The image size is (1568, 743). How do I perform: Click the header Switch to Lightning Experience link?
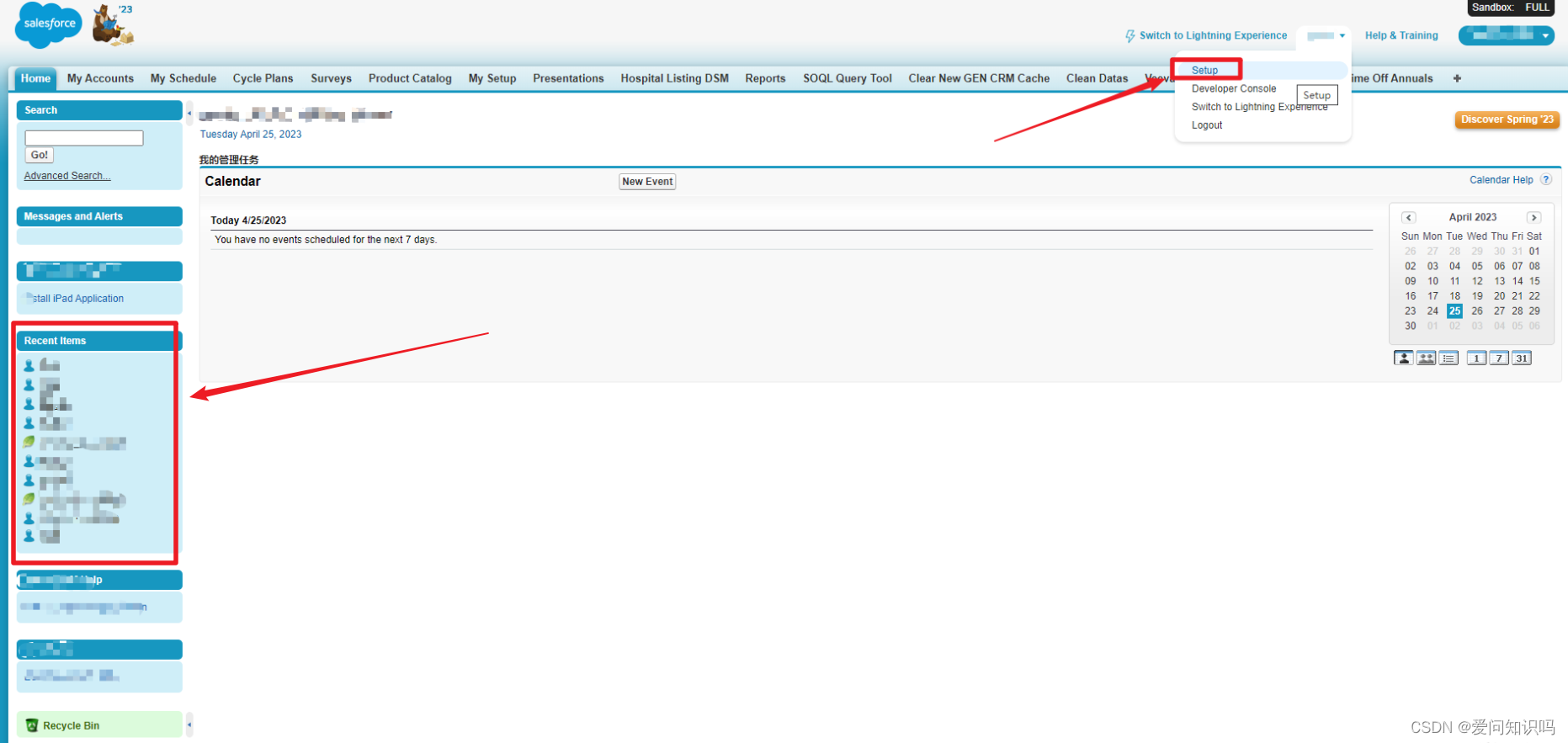[1213, 35]
